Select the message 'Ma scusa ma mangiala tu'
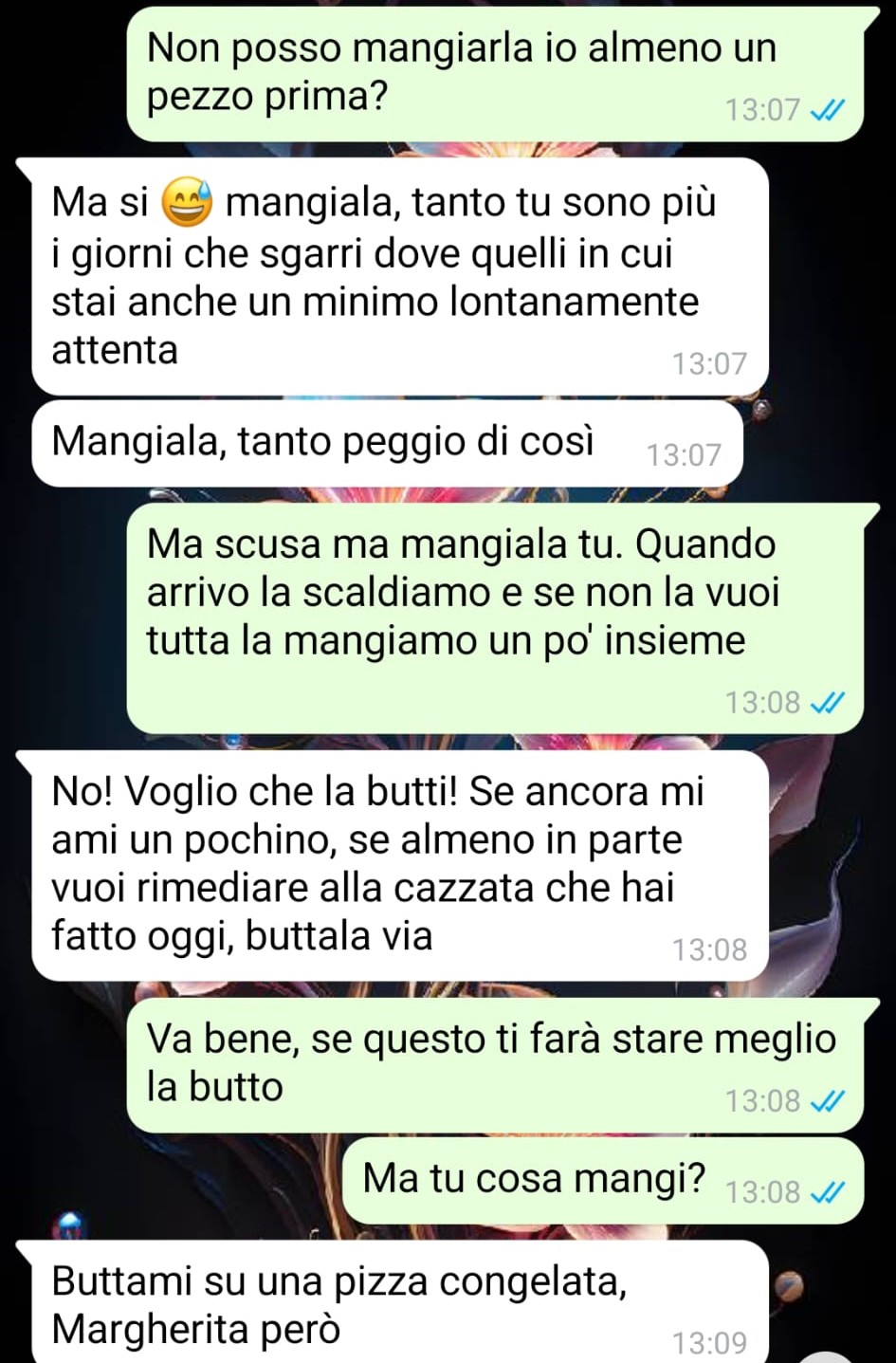The width and height of the screenshot is (896, 1363). 496,618
